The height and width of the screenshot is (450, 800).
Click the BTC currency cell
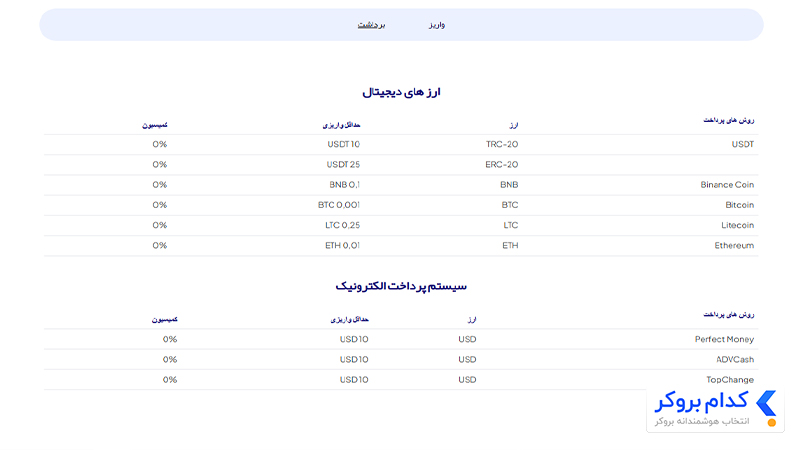click(x=510, y=205)
